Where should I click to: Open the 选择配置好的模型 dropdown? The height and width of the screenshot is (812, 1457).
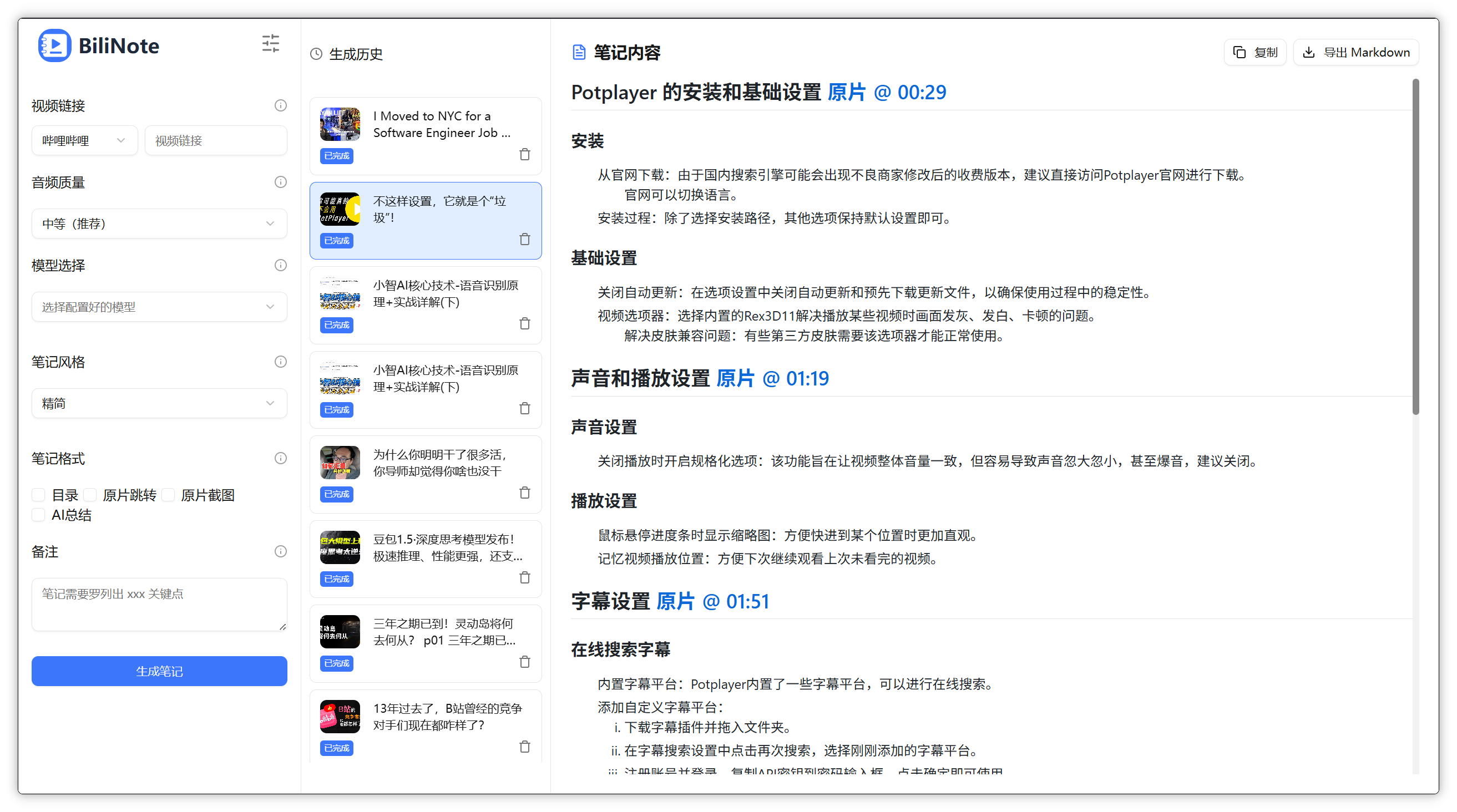[x=159, y=307]
